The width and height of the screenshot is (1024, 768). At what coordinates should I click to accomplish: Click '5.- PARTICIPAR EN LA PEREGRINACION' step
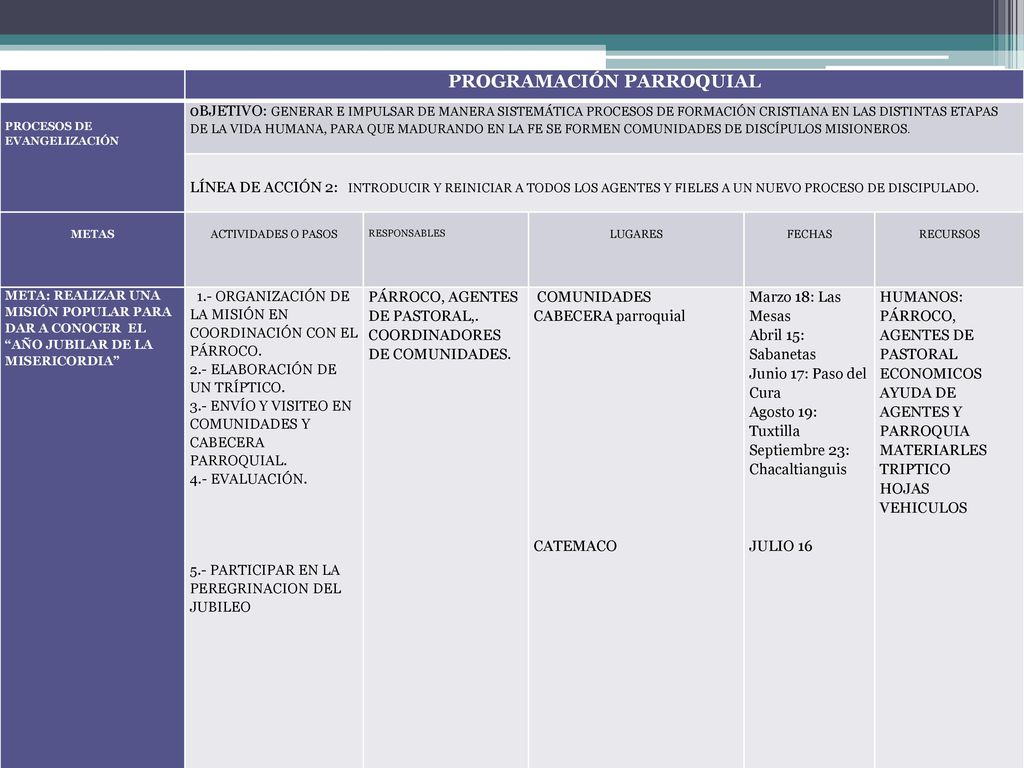coord(265,588)
